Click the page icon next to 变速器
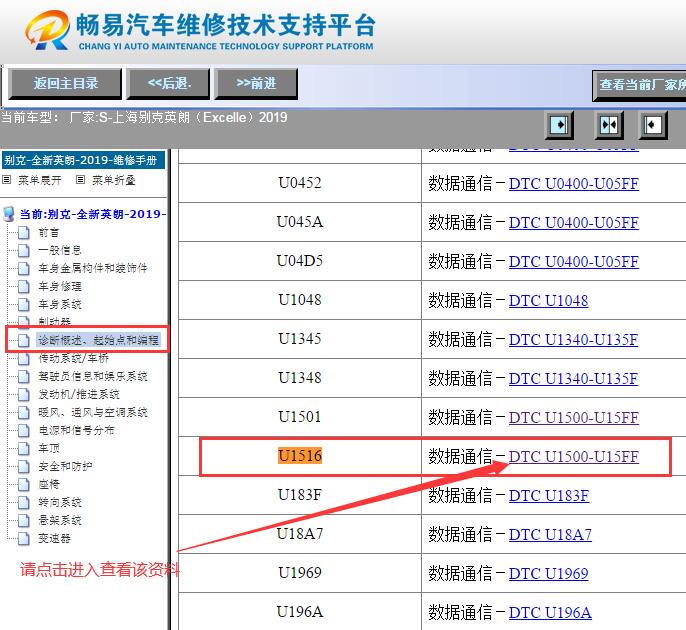This screenshot has width=686, height=630. tap(24, 539)
